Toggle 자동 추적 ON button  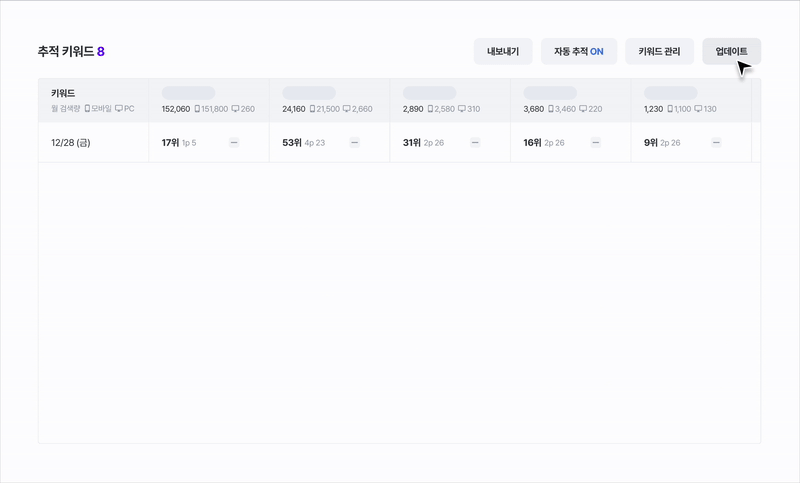(x=579, y=52)
